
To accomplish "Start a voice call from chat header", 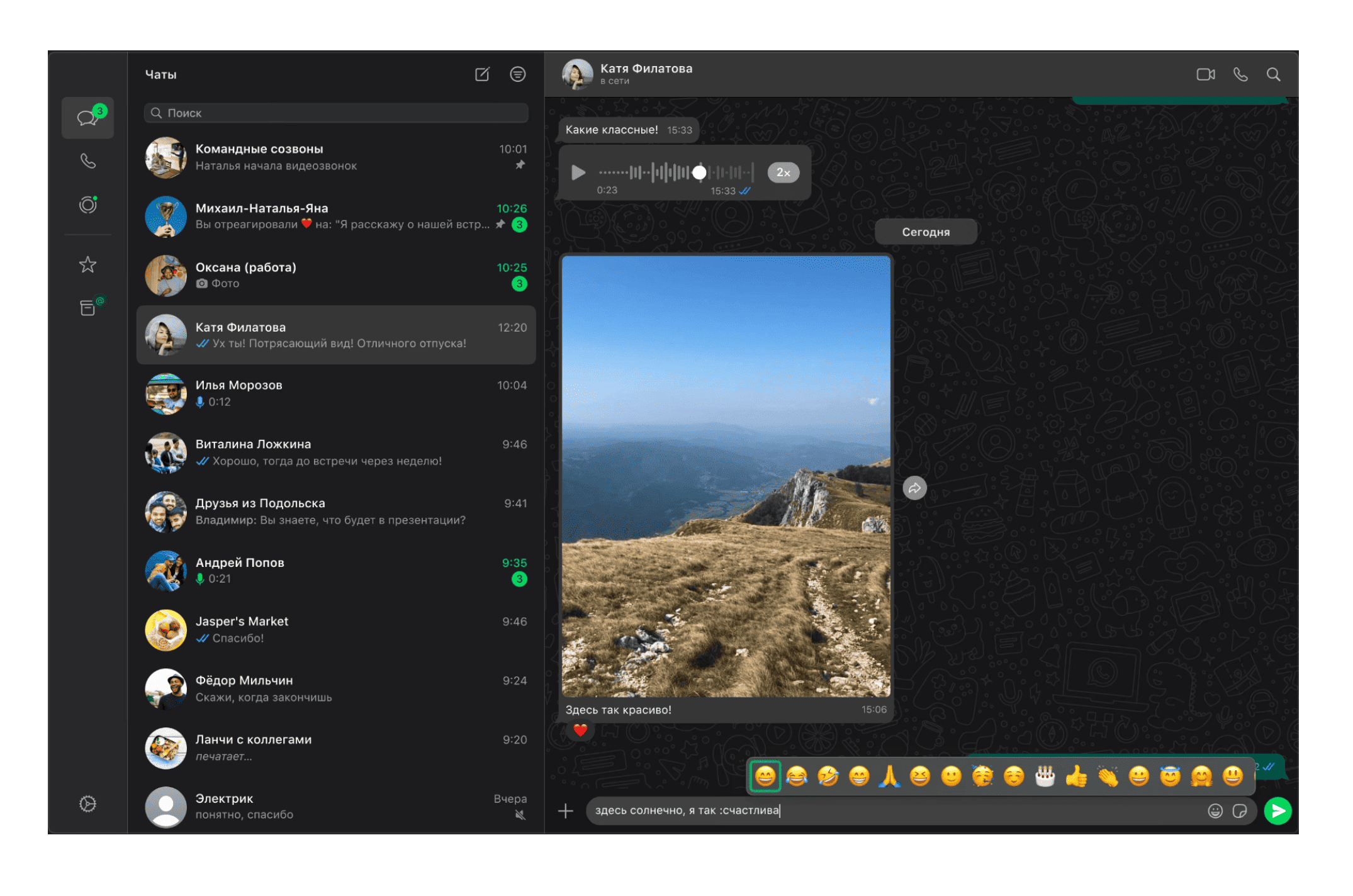I will pos(1240,75).
